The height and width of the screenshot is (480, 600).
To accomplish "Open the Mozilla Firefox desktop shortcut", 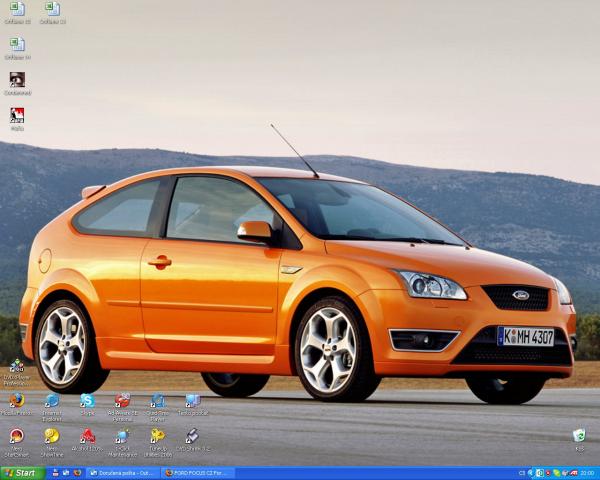I will 17,401.
